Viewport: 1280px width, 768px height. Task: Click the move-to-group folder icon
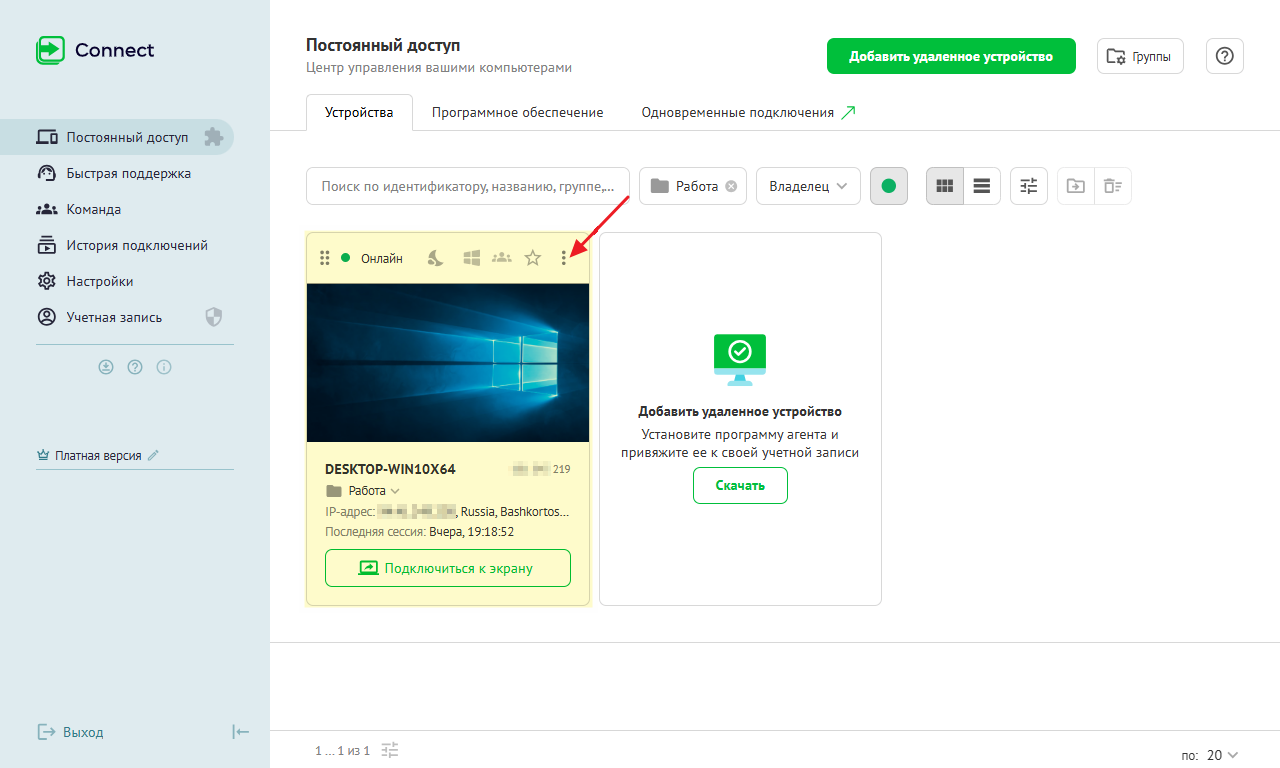click(1076, 186)
